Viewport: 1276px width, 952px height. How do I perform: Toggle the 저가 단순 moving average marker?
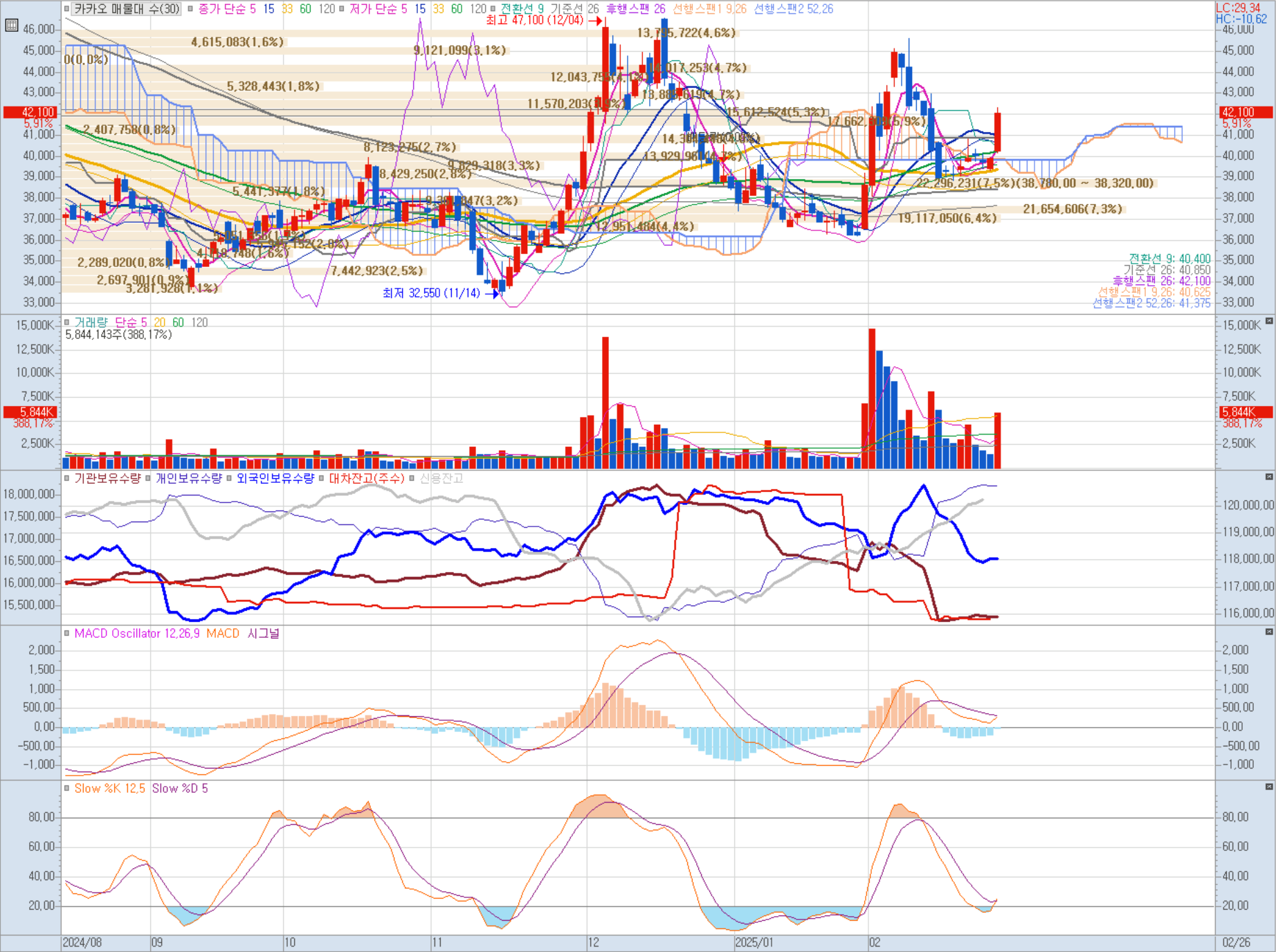coord(341,9)
